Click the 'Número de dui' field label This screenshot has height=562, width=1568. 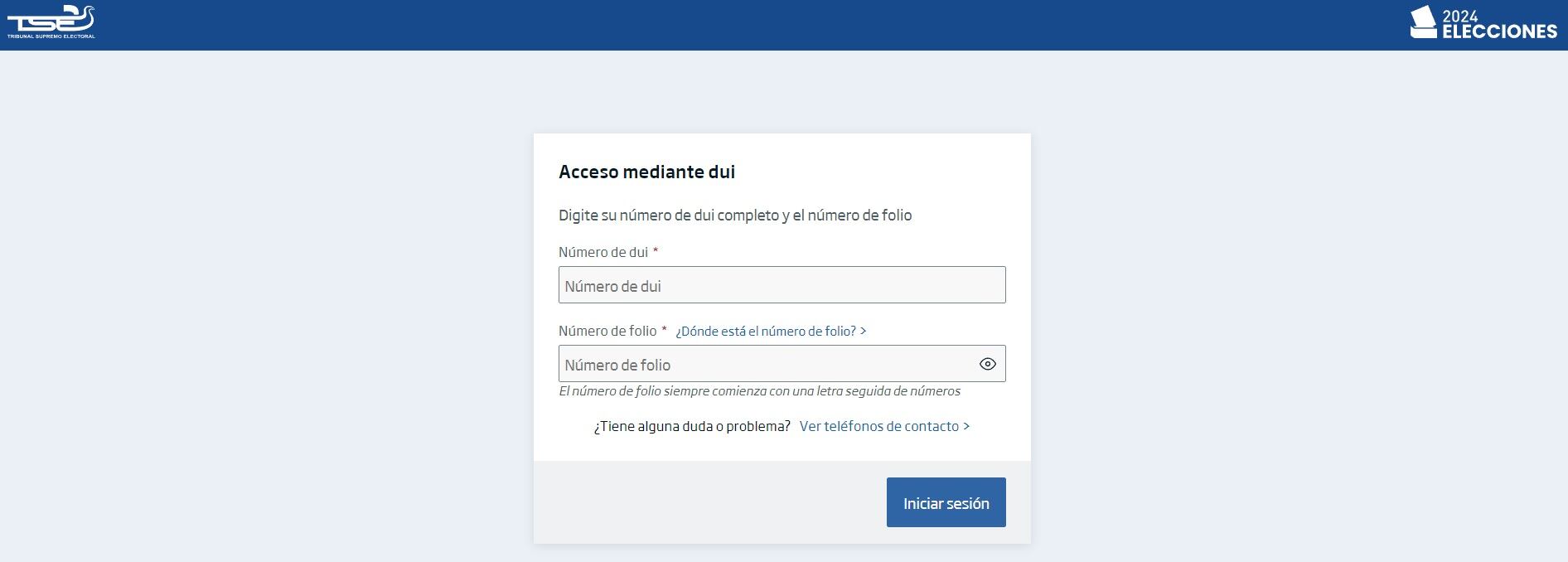[x=603, y=252]
